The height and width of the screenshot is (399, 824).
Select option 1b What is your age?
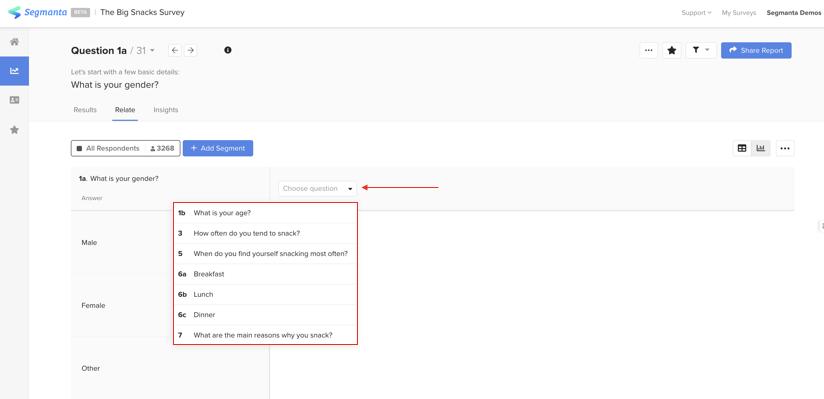(265, 213)
